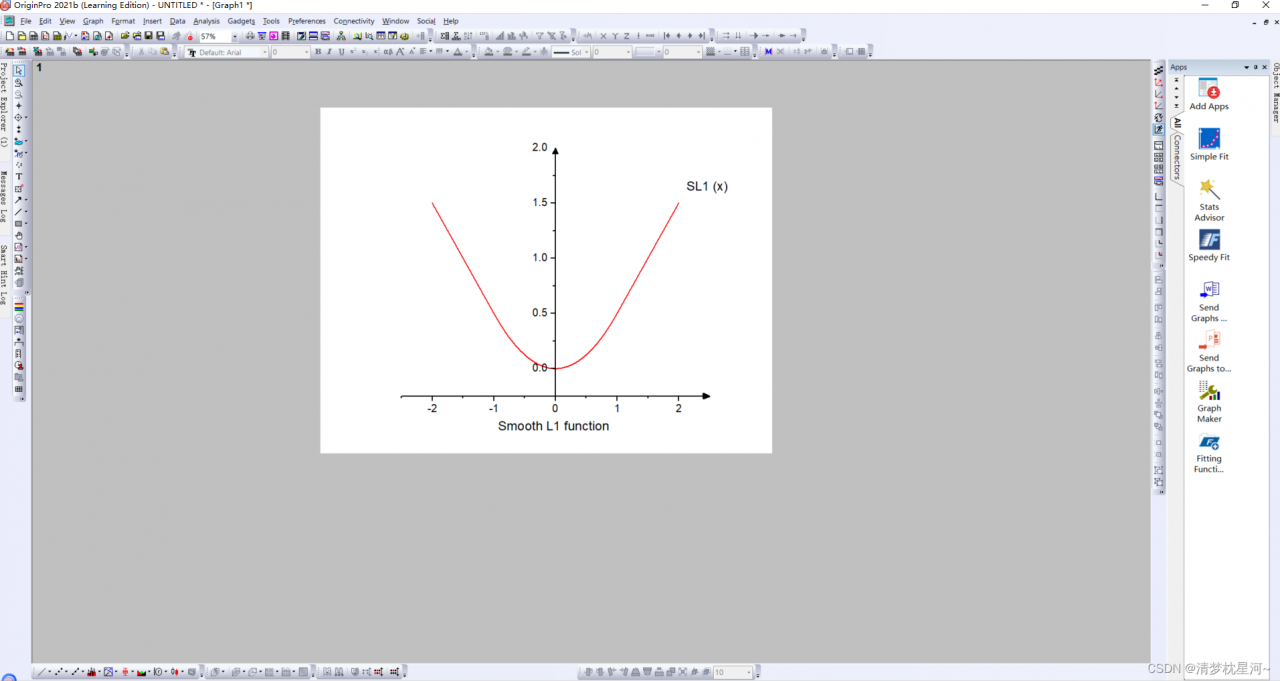This screenshot has height=681, width=1280.
Task: Open the bottom toolbar size 10 dropdown
Action: [751, 672]
